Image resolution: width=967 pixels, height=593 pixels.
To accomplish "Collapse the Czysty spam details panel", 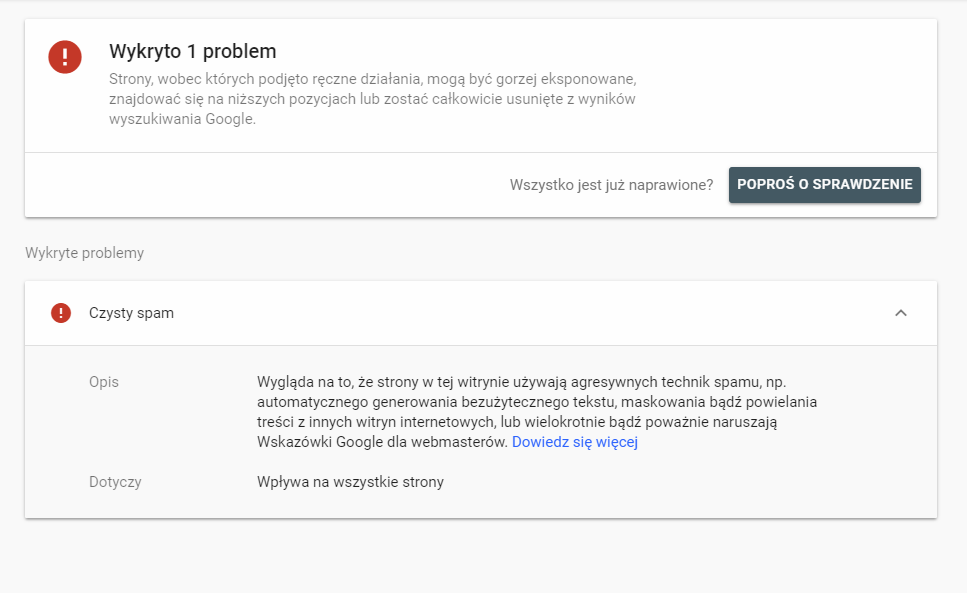I will click(900, 313).
